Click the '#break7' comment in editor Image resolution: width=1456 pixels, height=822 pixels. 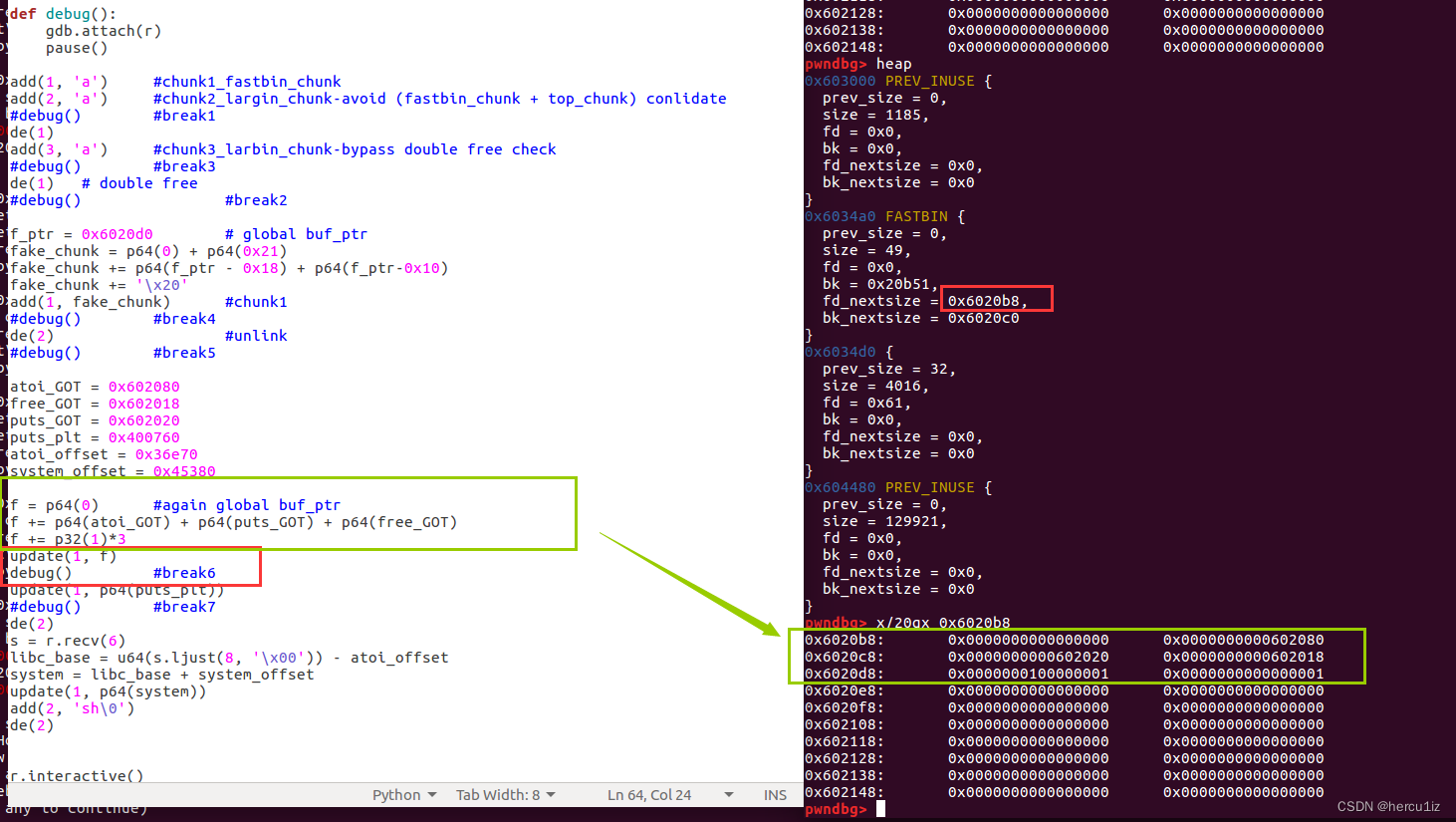pos(184,607)
